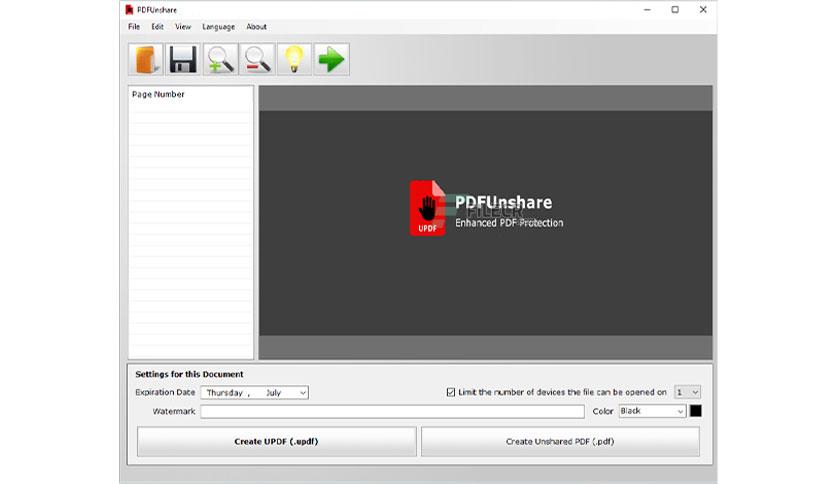Click the Page Number column header
This screenshot has width=836, height=484.
[158, 94]
